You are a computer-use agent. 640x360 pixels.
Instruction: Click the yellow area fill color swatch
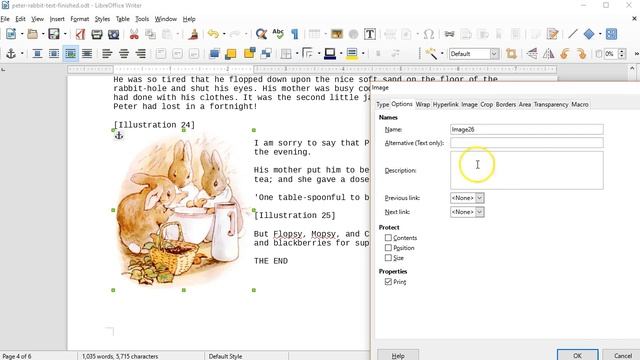tap(352, 53)
